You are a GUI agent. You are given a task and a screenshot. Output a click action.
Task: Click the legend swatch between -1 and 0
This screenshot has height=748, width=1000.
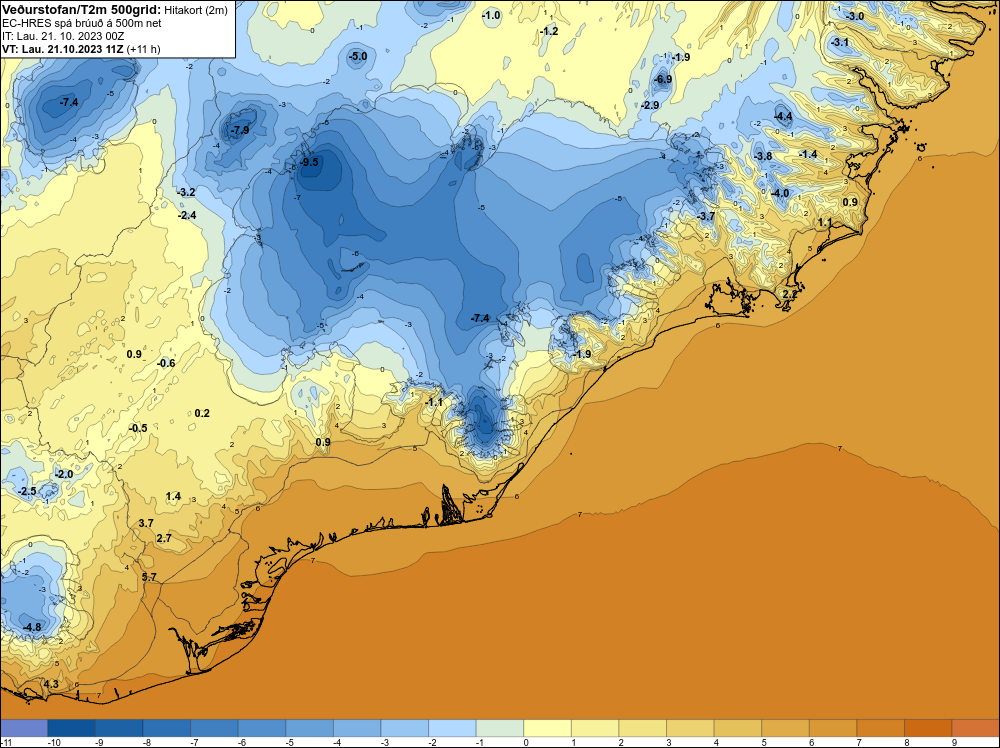click(x=499, y=728)
